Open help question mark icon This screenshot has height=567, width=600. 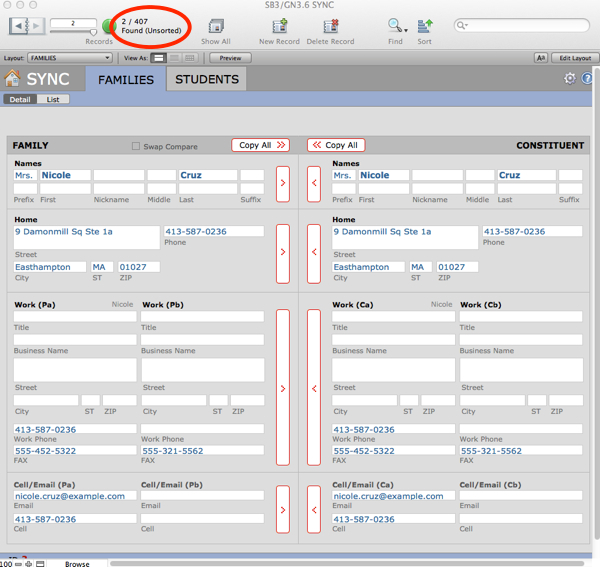pyautogui.click(x=588, y=79)
